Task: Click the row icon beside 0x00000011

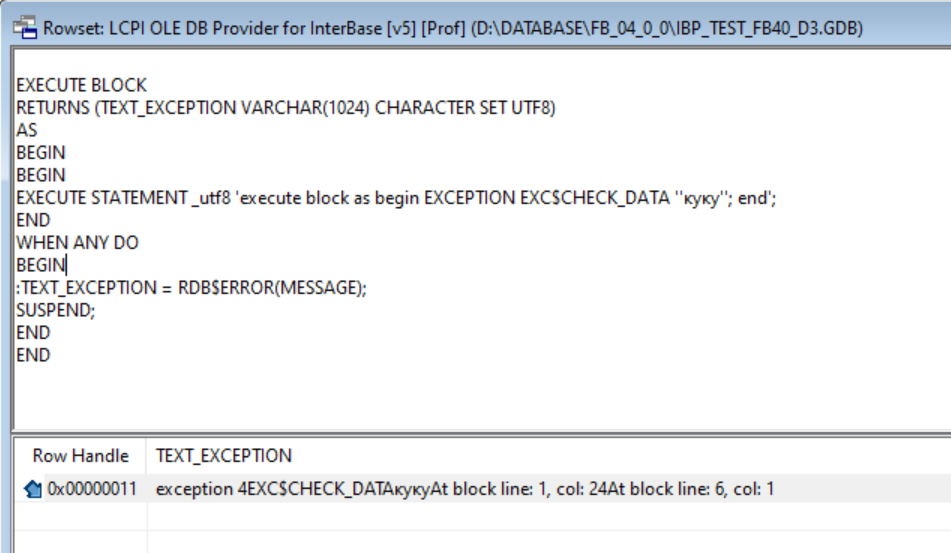Action: tap(32, 489)
